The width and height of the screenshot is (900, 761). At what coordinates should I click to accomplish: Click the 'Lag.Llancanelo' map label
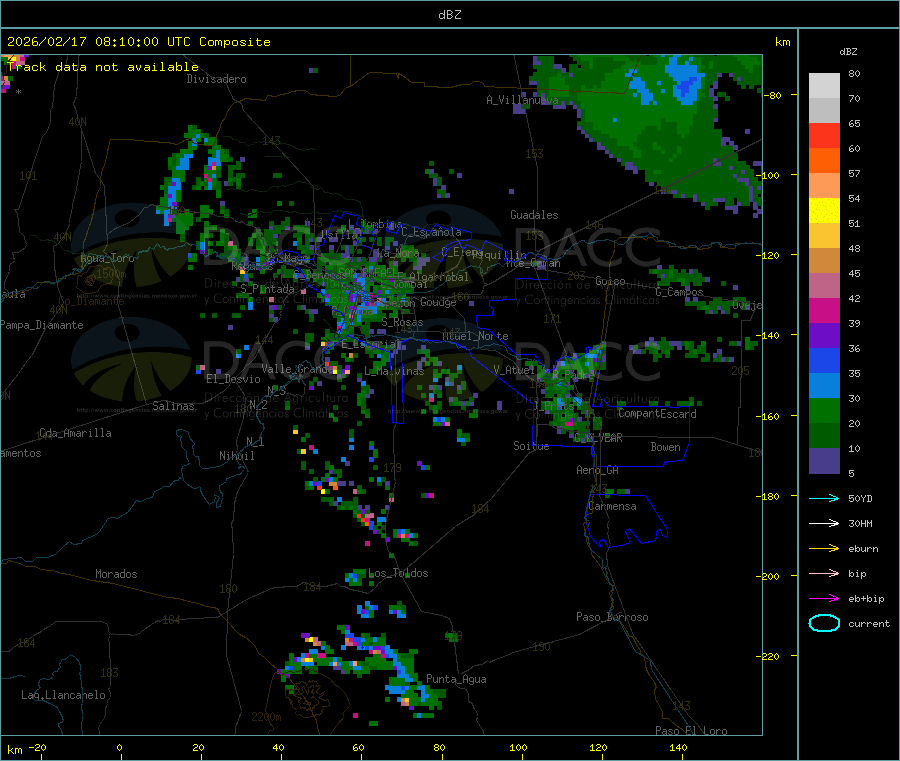click(x=63, y=695)
